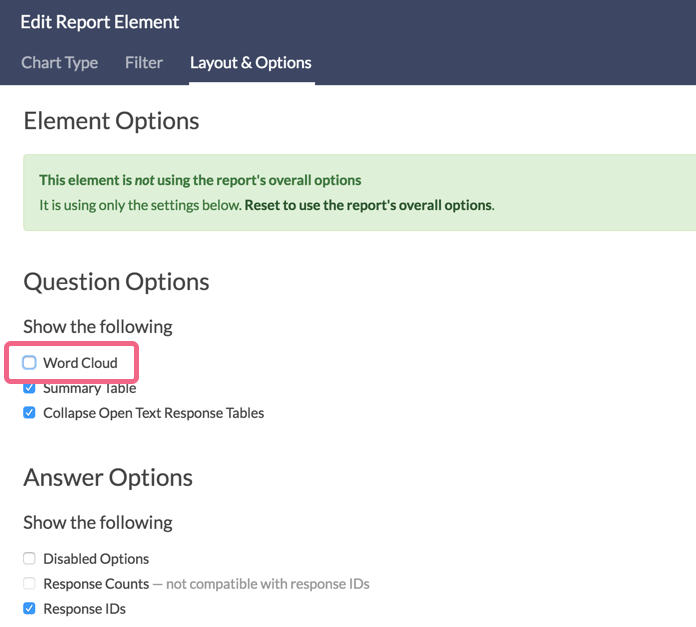Image resolution: width=696 pixels, height=627 pixels.
Task: Click the Edit Report Element title
Action: pos(100,21)
